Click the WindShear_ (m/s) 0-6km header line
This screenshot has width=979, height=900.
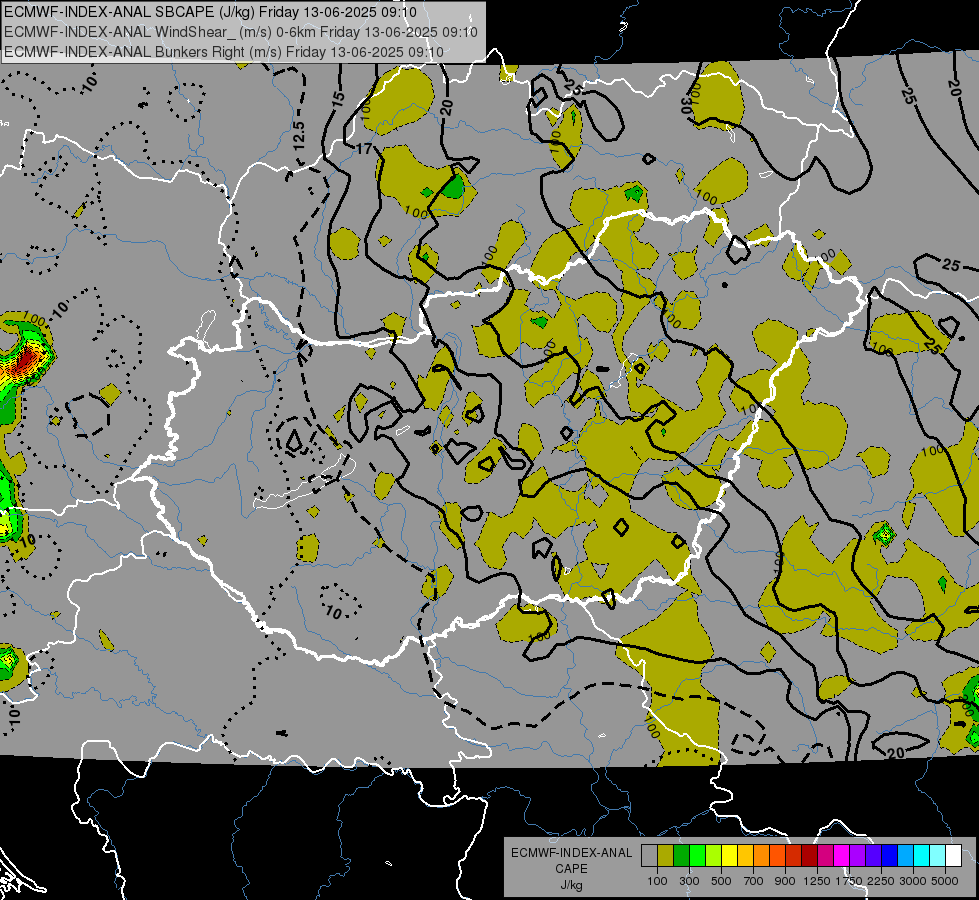pyautogui.click(x=241, y=32)
